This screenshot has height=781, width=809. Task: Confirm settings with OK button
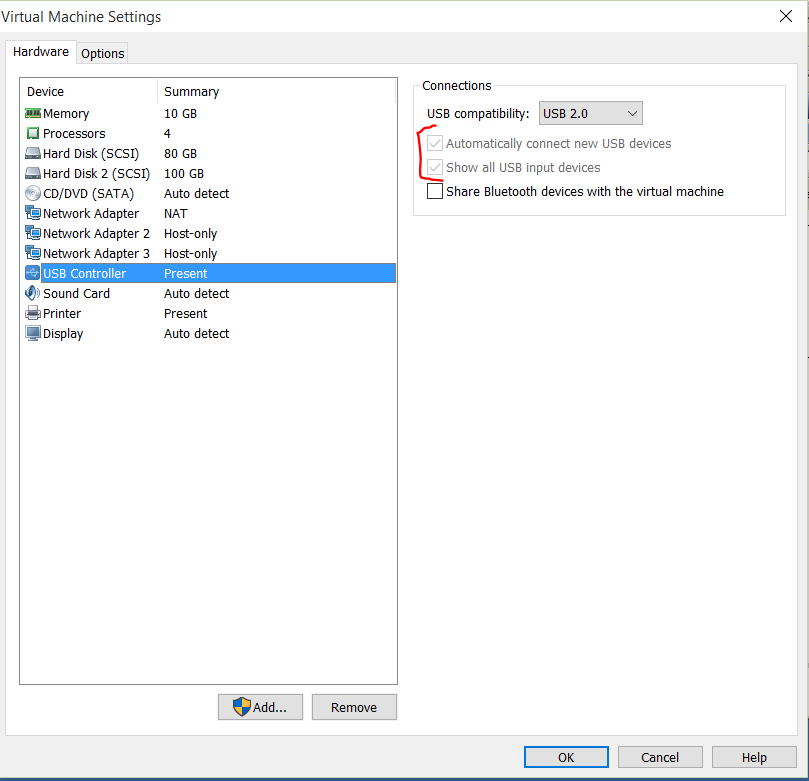566,757
